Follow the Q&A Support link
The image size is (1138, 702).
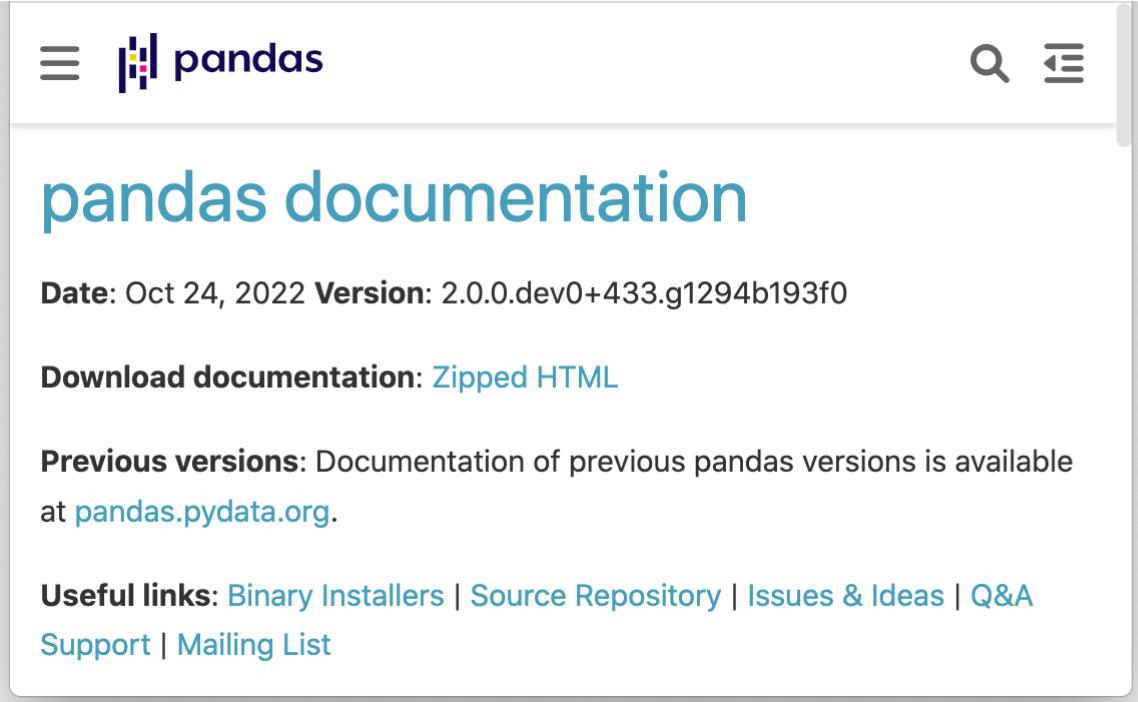tap(1001, 596)
